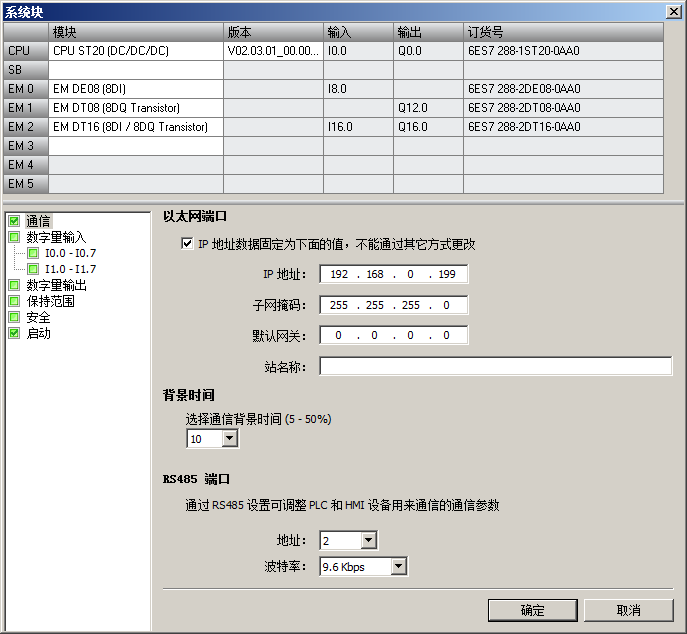Click the green box icon beside 保持范围
This screenshot has width=687, height=634.
click(x=14, y=301)
